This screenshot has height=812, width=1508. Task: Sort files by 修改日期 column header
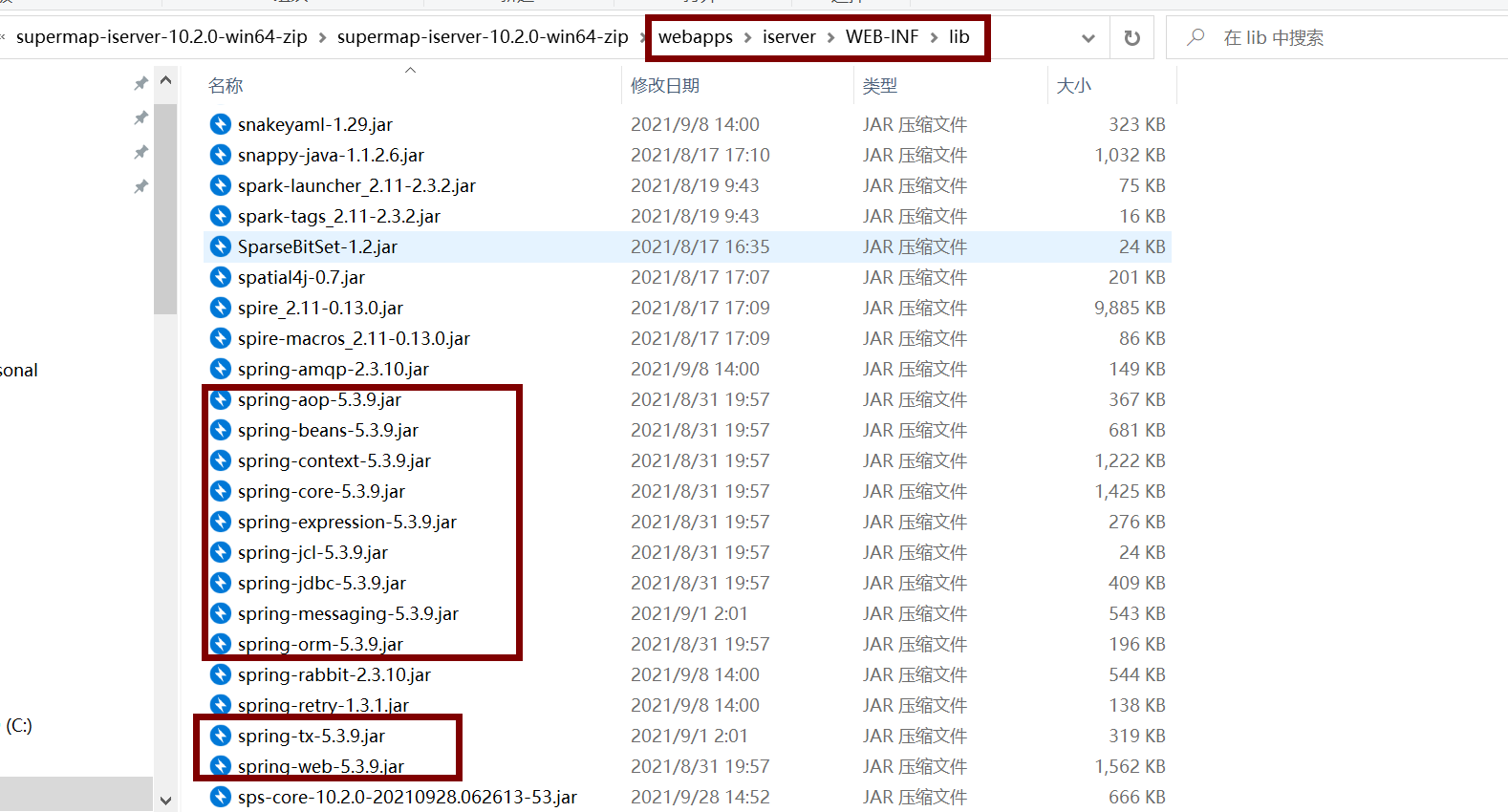[665, 85]
